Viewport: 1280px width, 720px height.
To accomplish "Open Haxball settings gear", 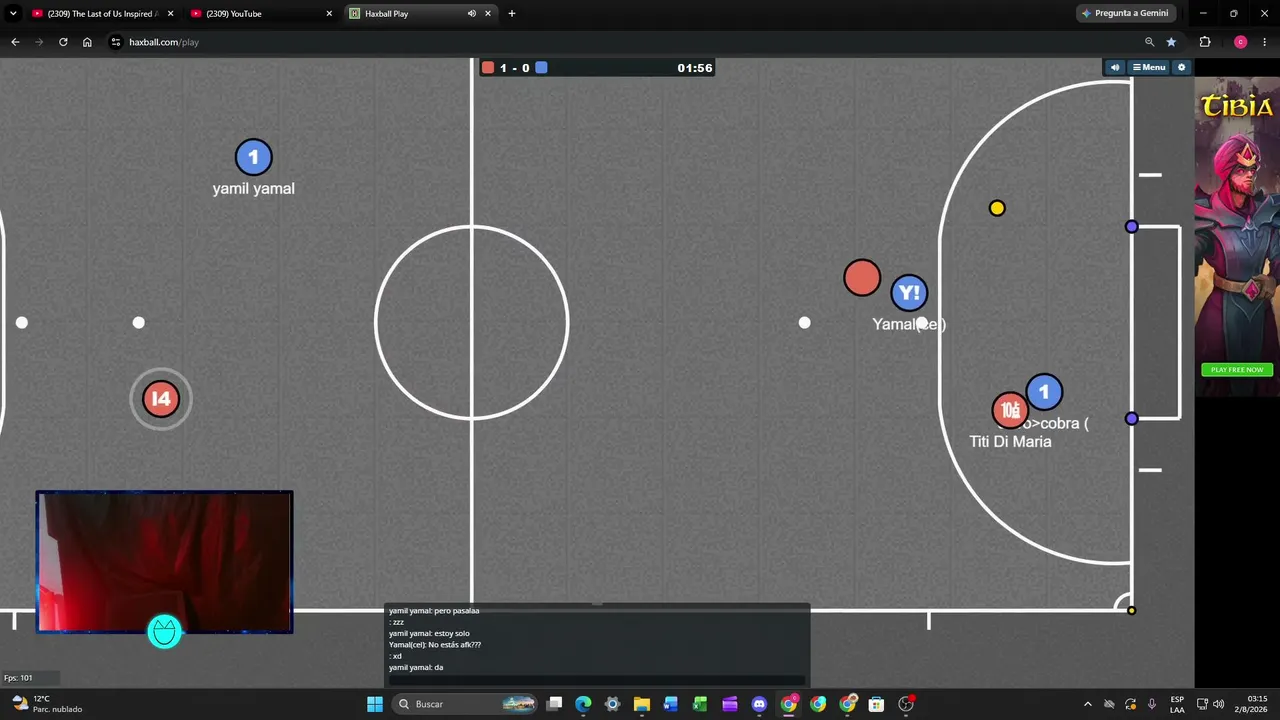I will (x=1181, y=67).
